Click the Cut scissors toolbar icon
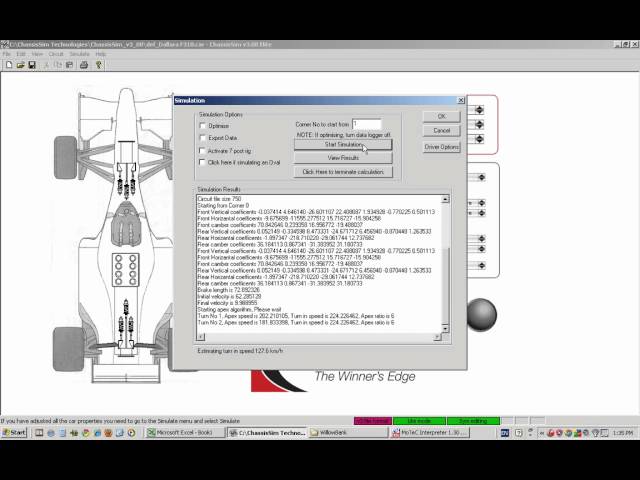 [47, 65]
